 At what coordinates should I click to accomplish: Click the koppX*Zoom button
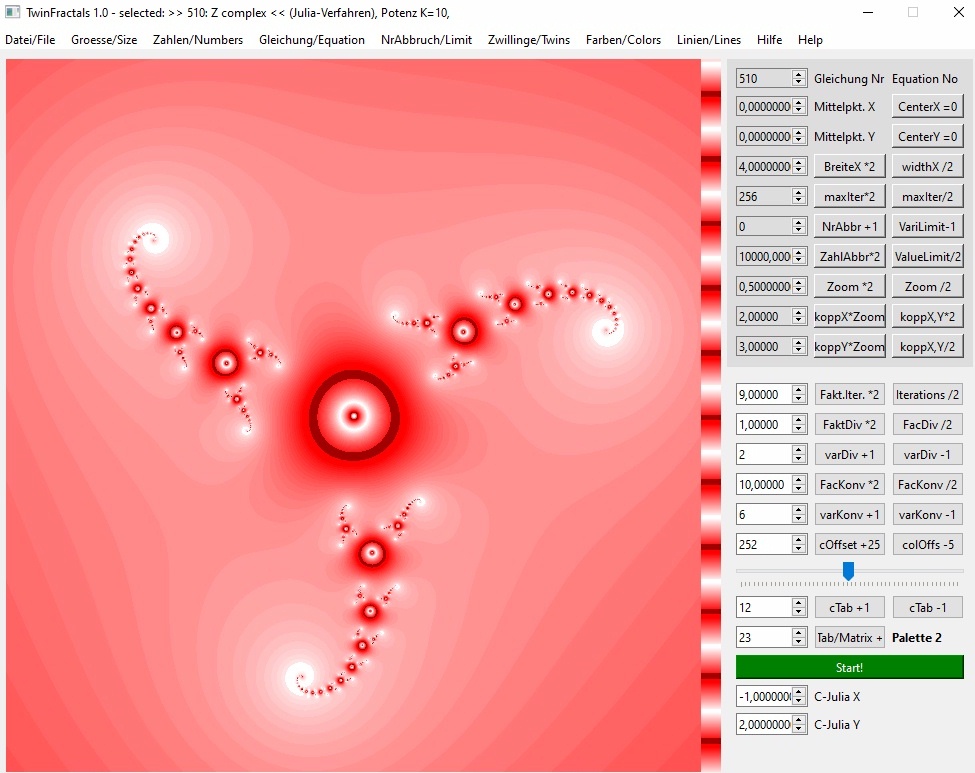pos(849,317)
